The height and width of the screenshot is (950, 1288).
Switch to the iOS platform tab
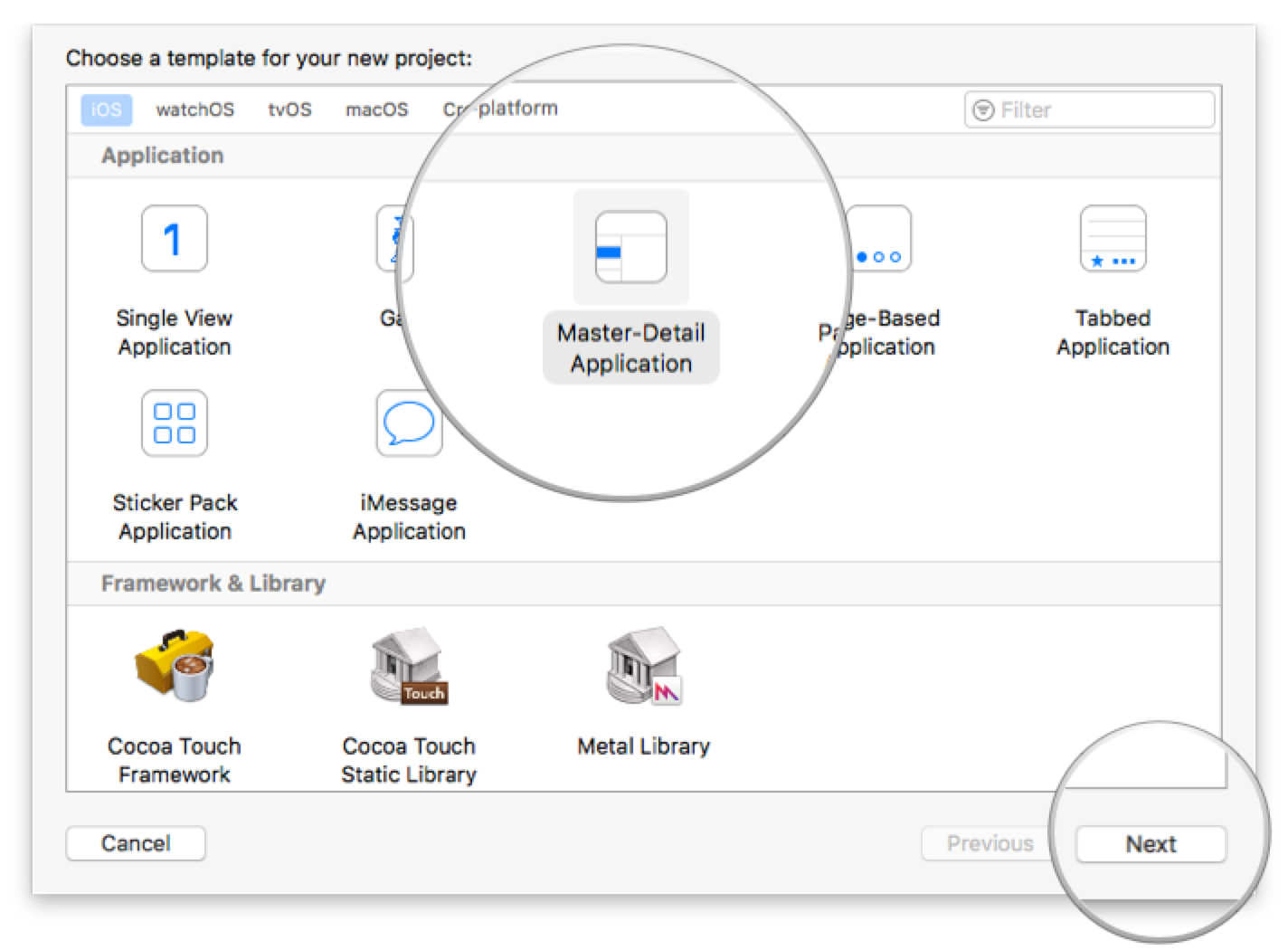click(107, 109)
